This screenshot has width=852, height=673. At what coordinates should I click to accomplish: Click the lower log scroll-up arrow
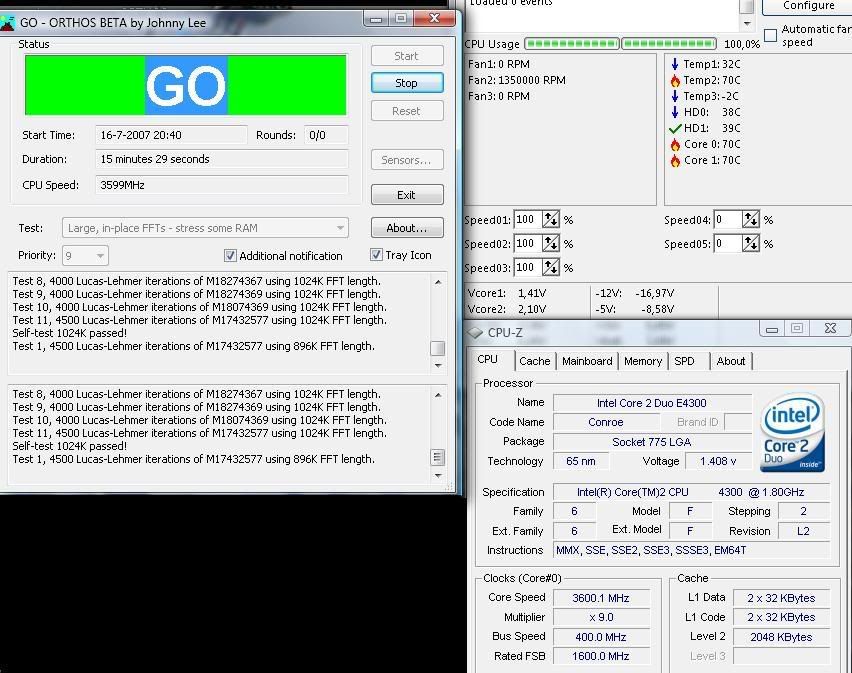click(x=438, y=395)
